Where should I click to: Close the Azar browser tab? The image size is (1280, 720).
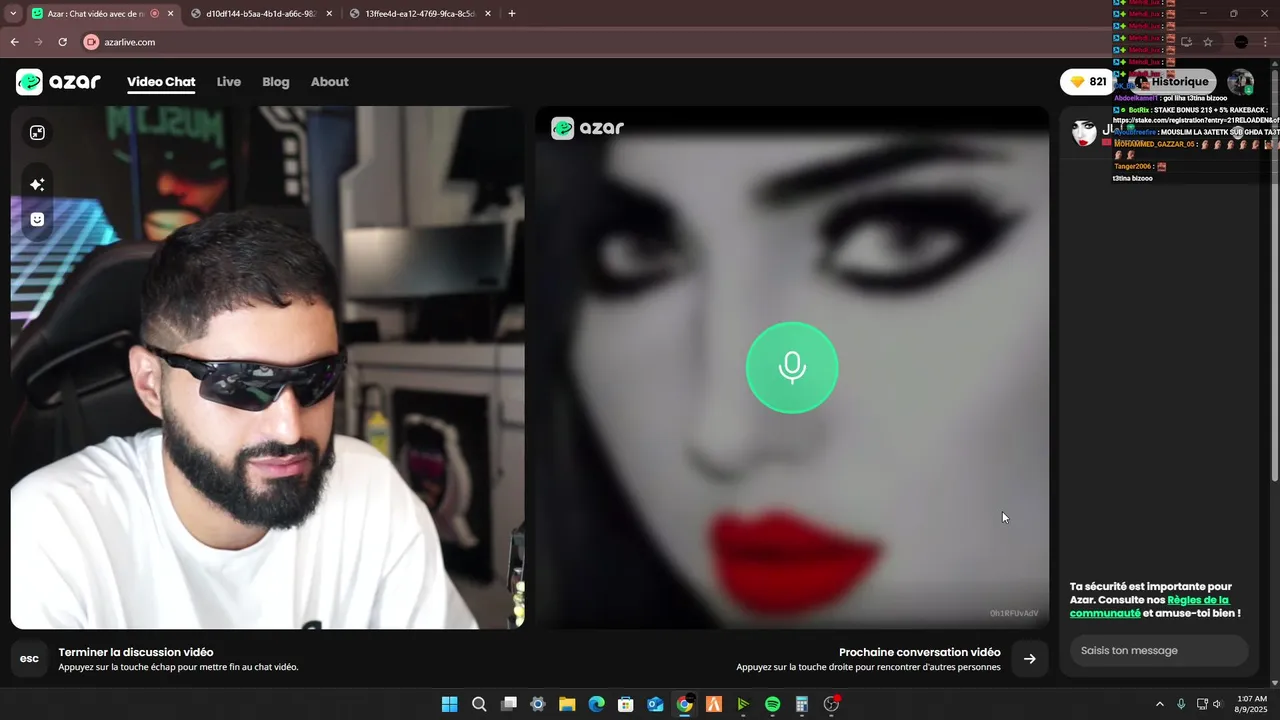(x=170, y=14)
